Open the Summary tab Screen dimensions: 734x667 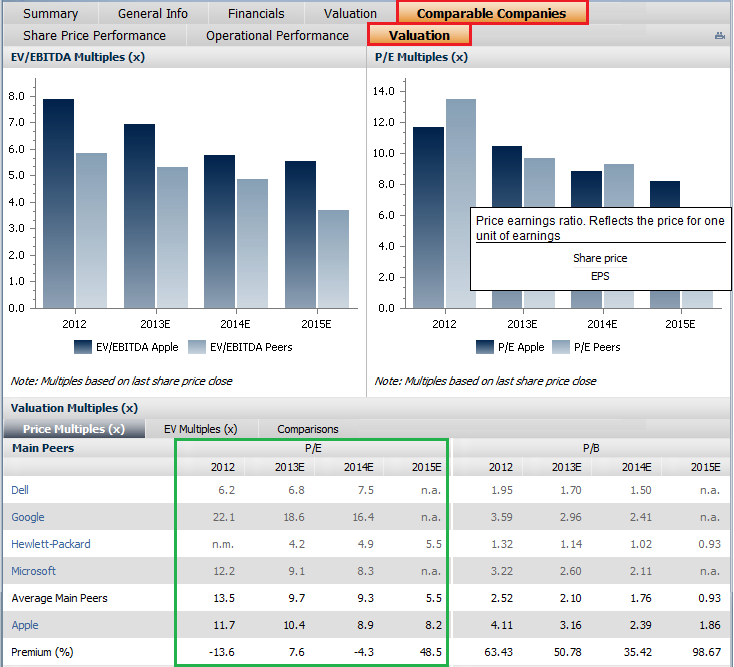(51, 14)
